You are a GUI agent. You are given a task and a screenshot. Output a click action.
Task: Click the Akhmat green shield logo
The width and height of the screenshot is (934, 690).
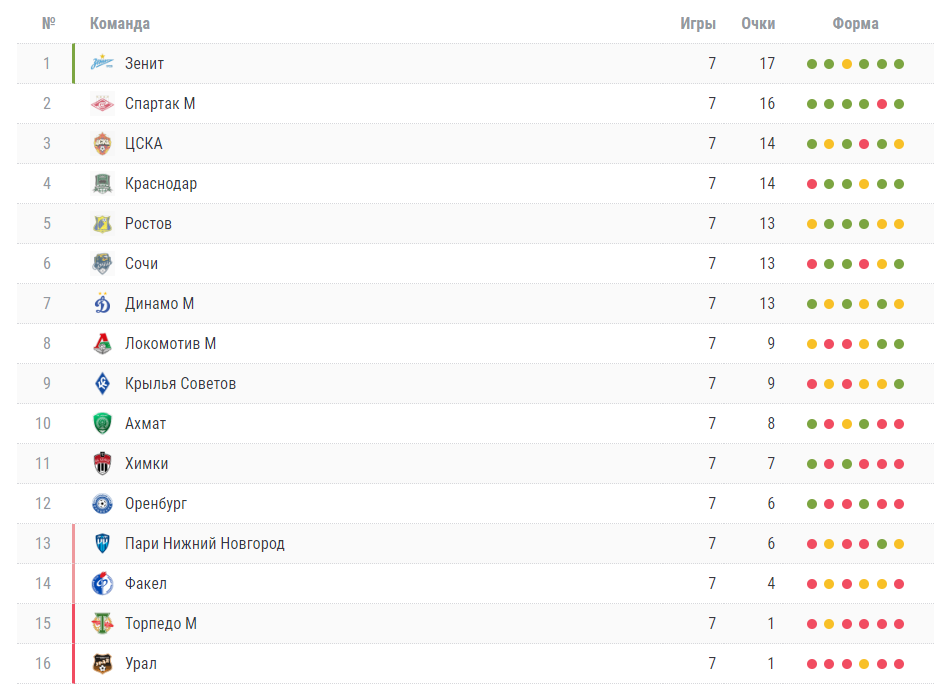coord(102,423)
